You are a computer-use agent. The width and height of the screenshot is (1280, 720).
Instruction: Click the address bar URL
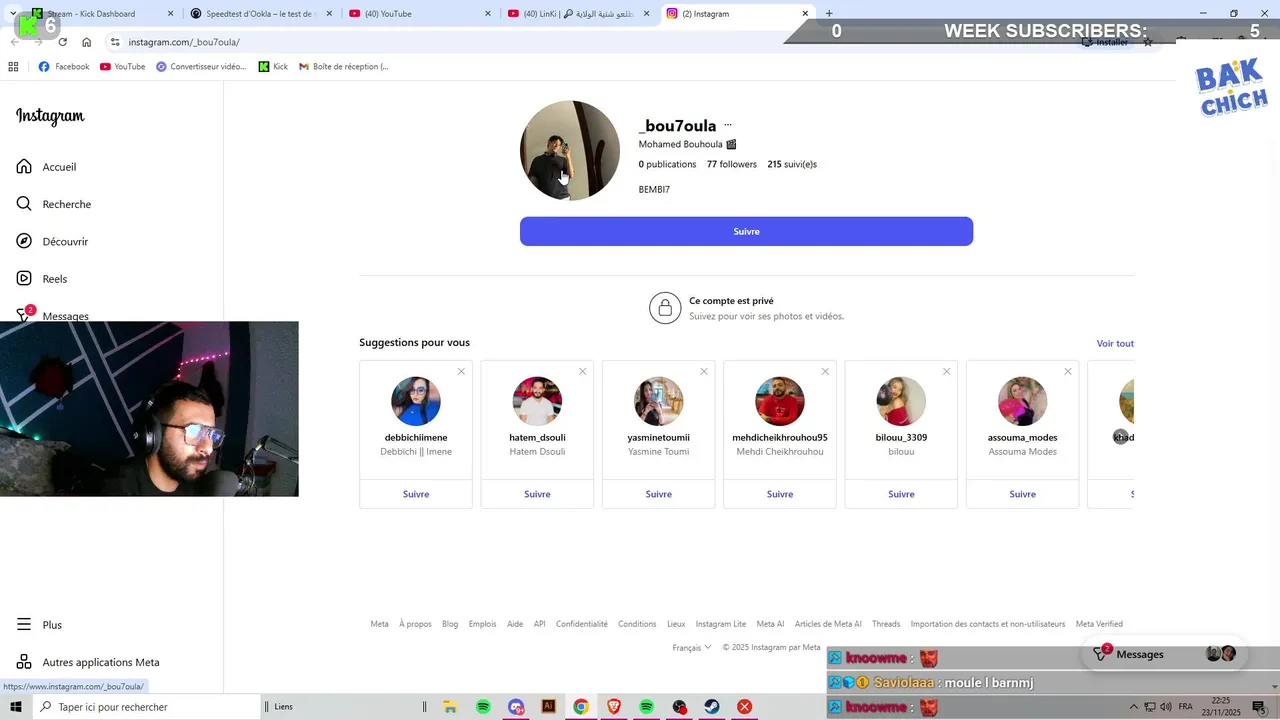(184, 42)
